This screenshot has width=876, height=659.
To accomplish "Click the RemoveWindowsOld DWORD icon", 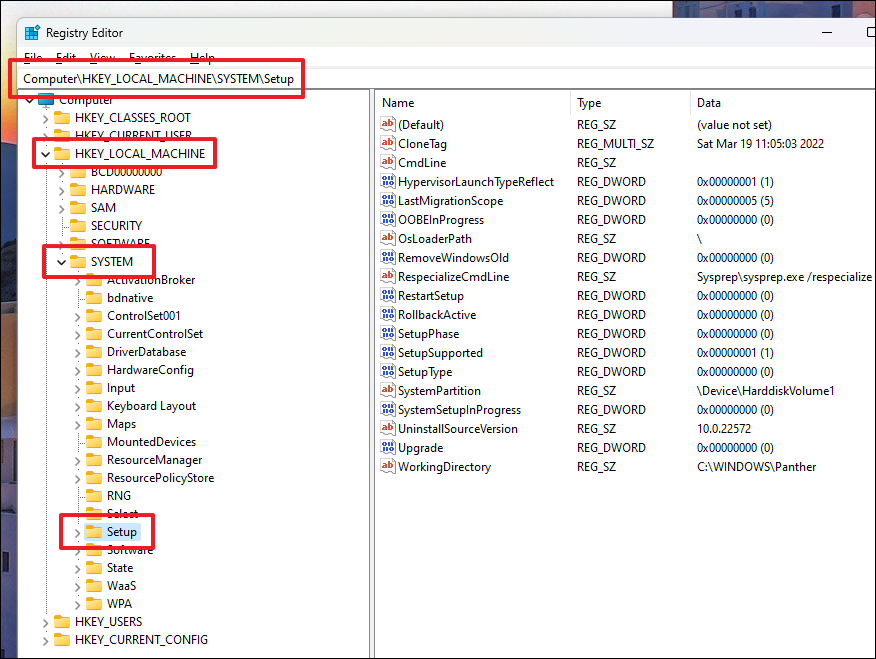I will tap(388, 257).
